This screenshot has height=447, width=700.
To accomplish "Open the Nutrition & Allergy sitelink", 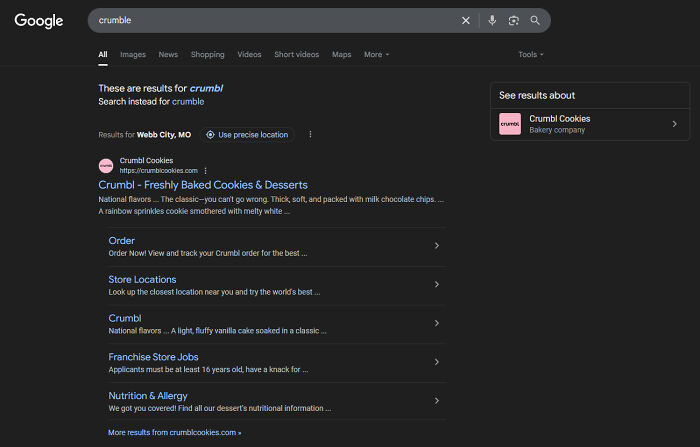I will 148,396.
